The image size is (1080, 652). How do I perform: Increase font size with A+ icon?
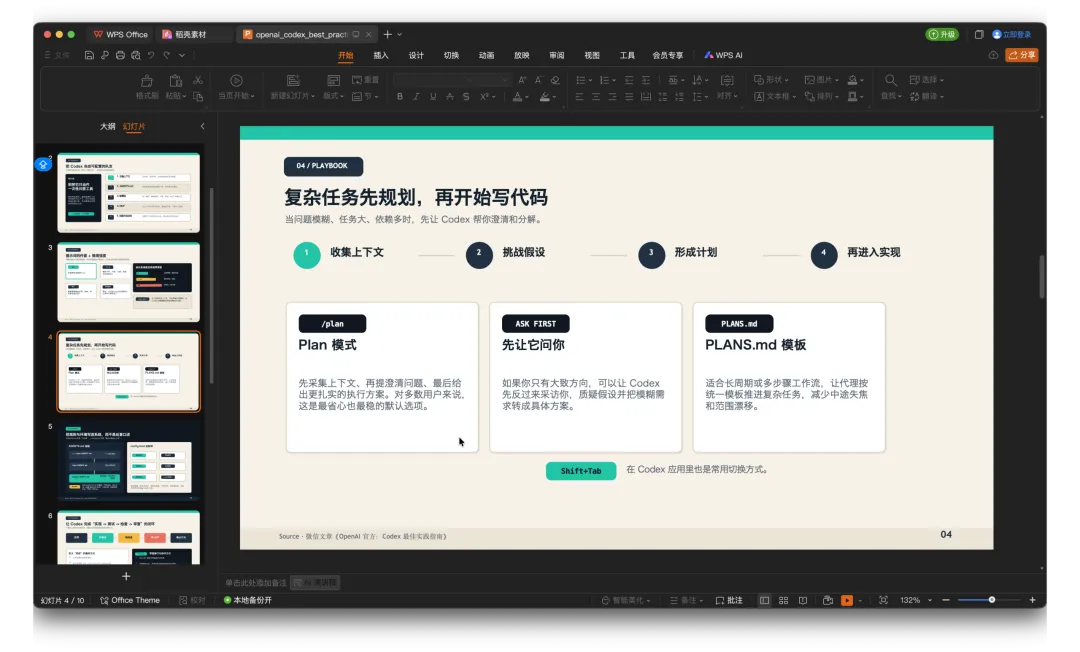[522, 80]
